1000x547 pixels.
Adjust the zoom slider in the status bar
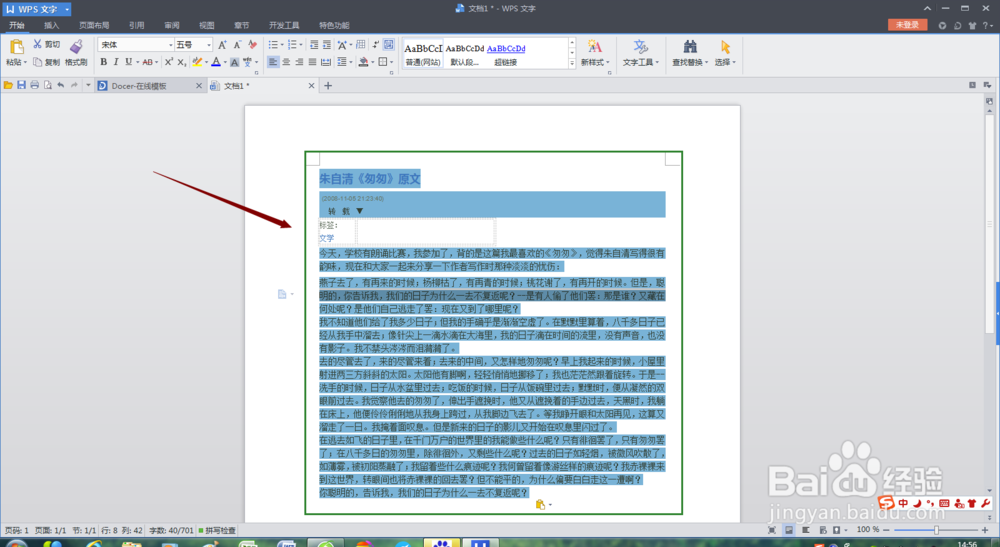(x=936, y=530)
